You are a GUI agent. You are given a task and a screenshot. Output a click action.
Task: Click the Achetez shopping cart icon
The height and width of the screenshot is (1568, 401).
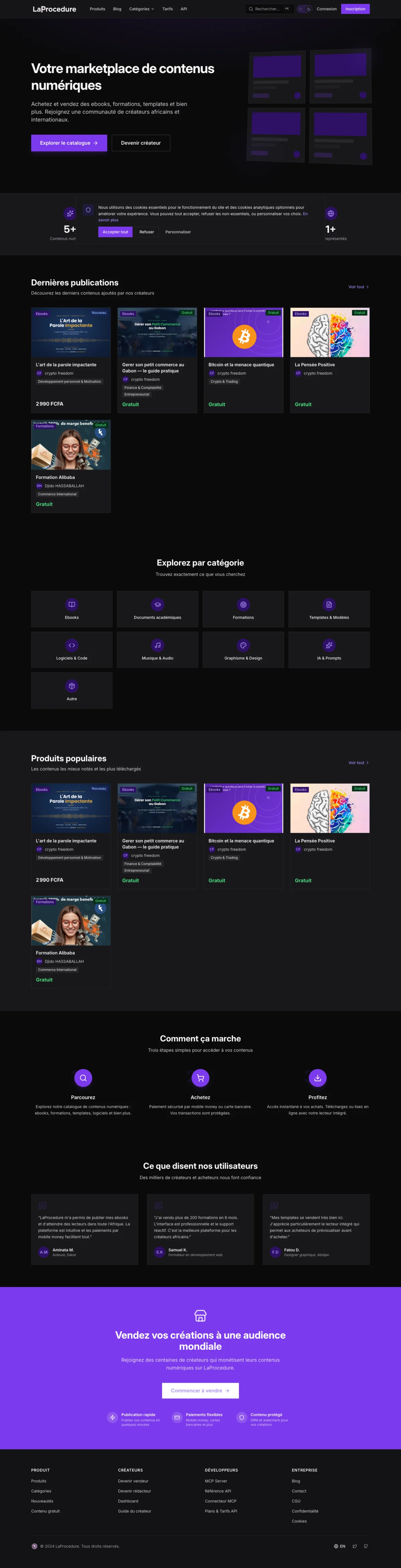(x=200, y=1077)
